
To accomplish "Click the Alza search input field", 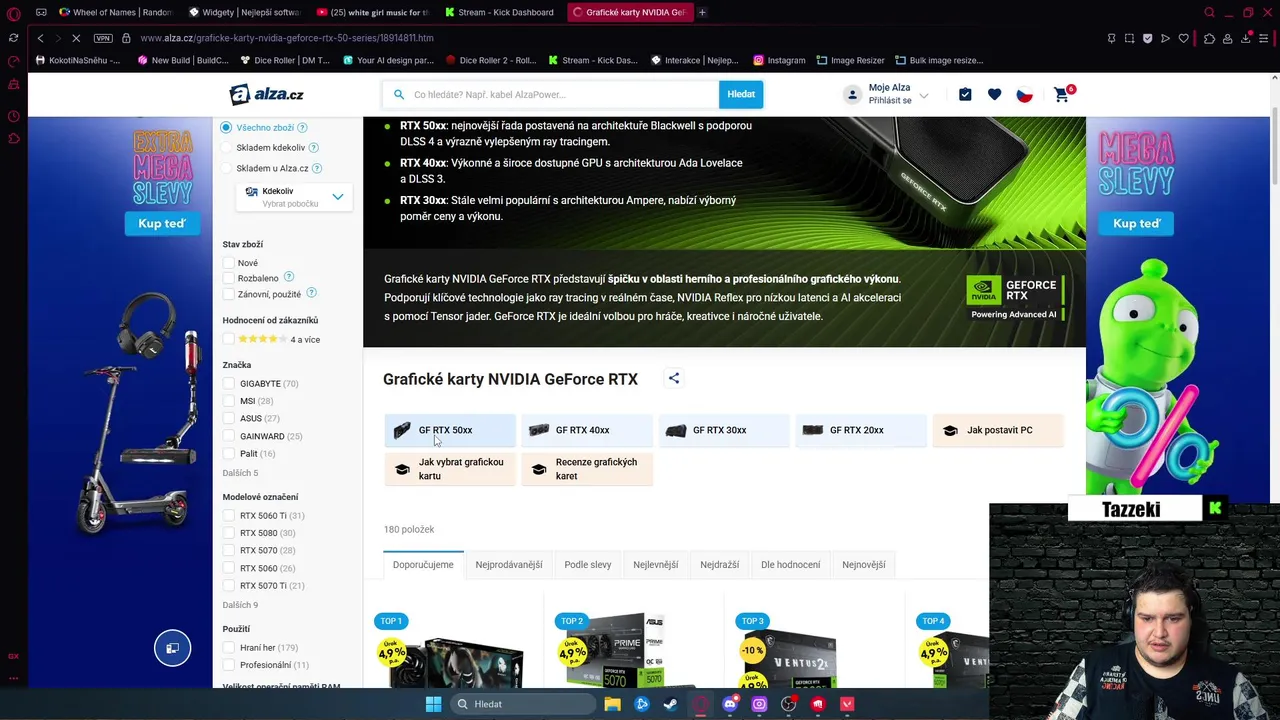I will [x=550, y=94].
